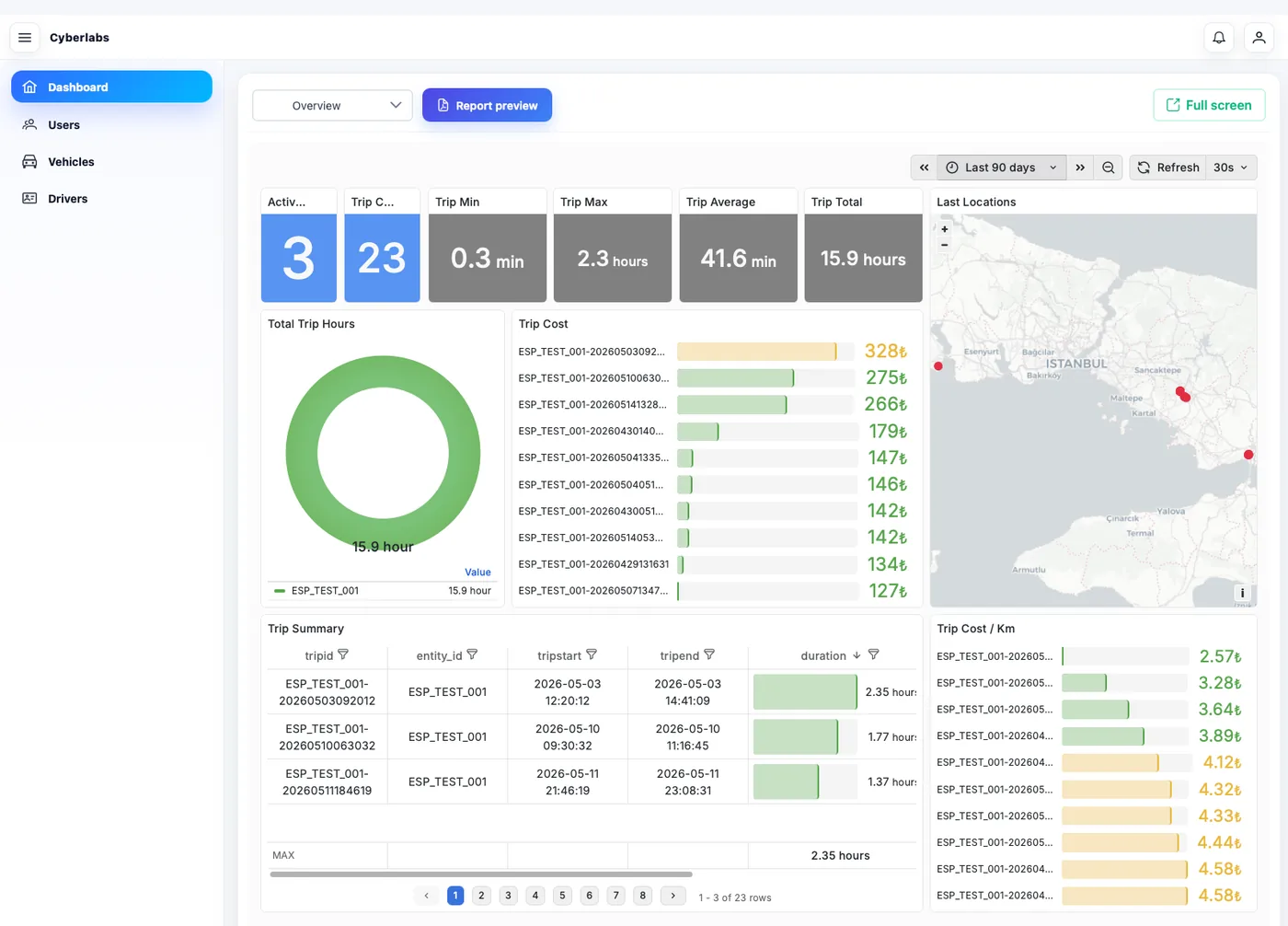Open the Overview dropdown

[332, 105]
